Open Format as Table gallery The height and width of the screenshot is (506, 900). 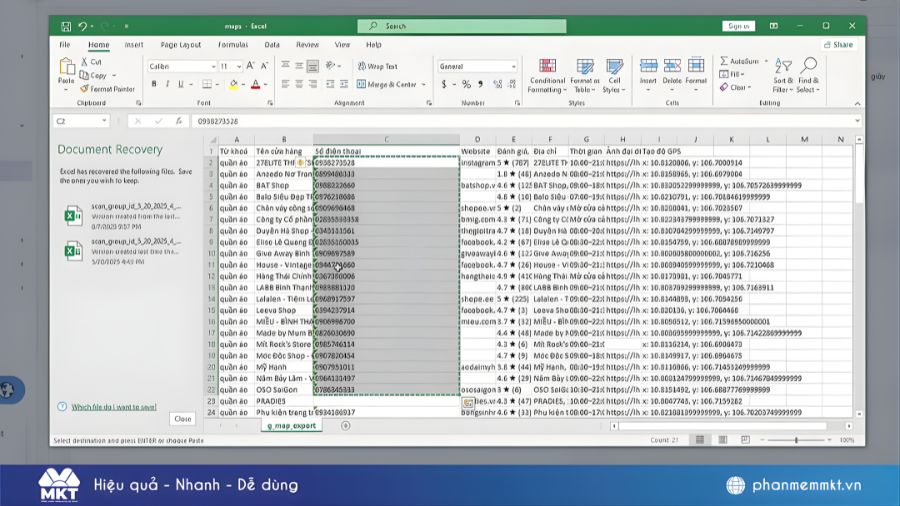tap(584, 76)
